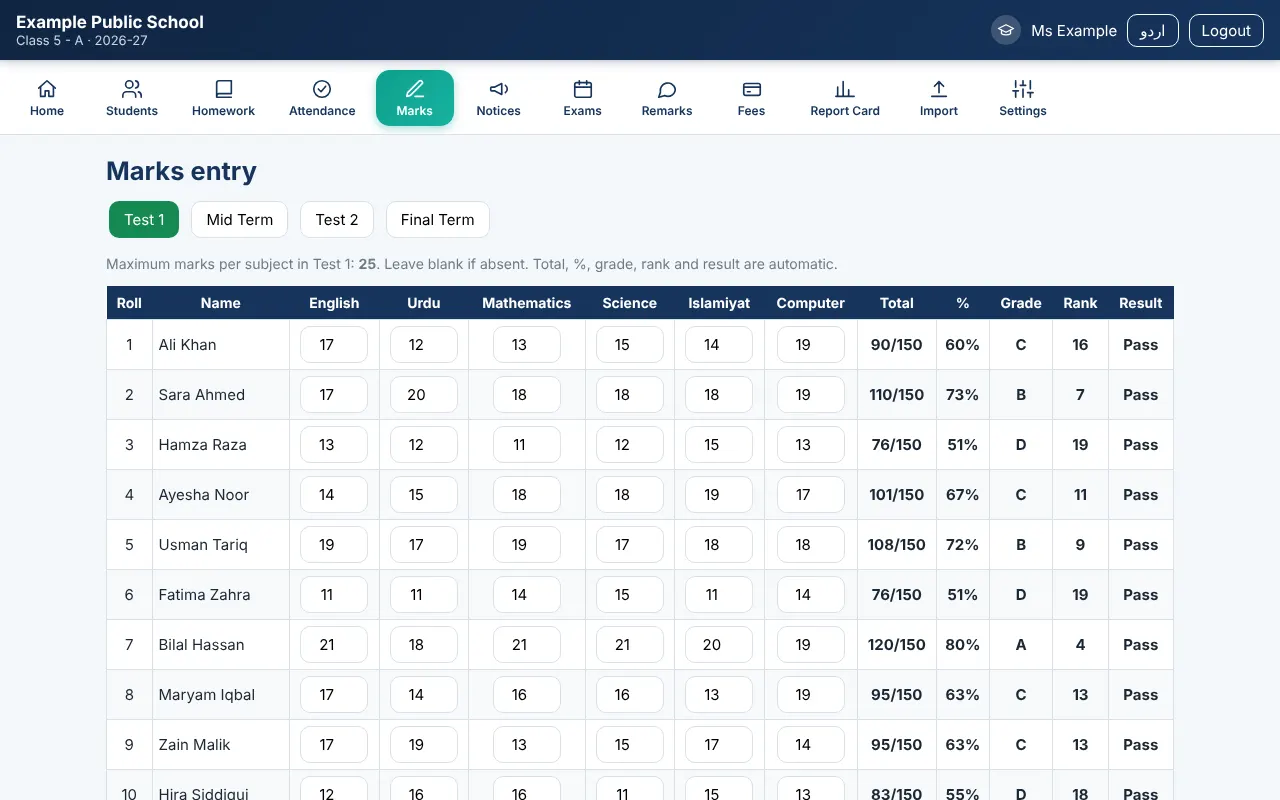
Task: Click Sara Ahmed's 73% value
Action: pos(963,394)
